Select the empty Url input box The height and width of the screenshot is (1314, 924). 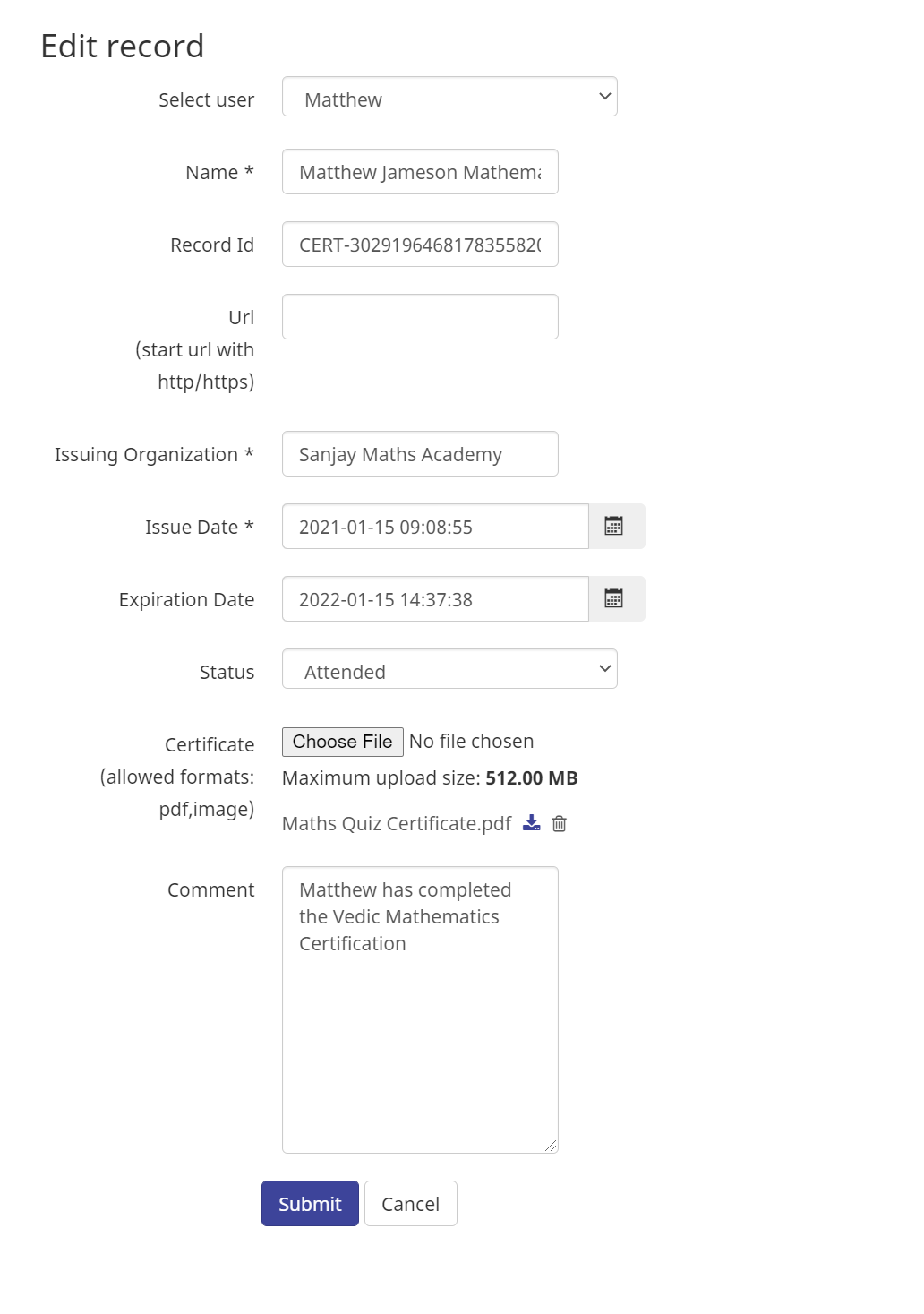pos(419,317)
